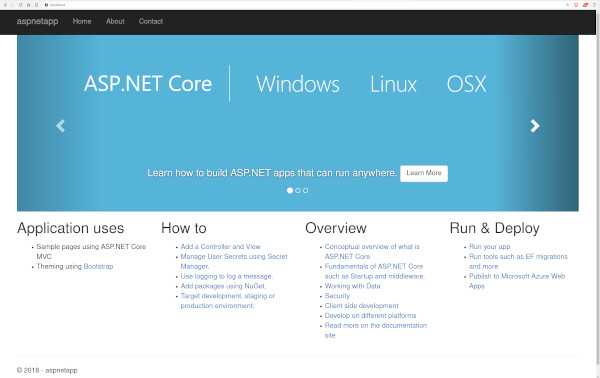Advance carousel with right chevron arrow
Image resolution: width=600 pixels, height=378 pixels.
pos(535,125)
